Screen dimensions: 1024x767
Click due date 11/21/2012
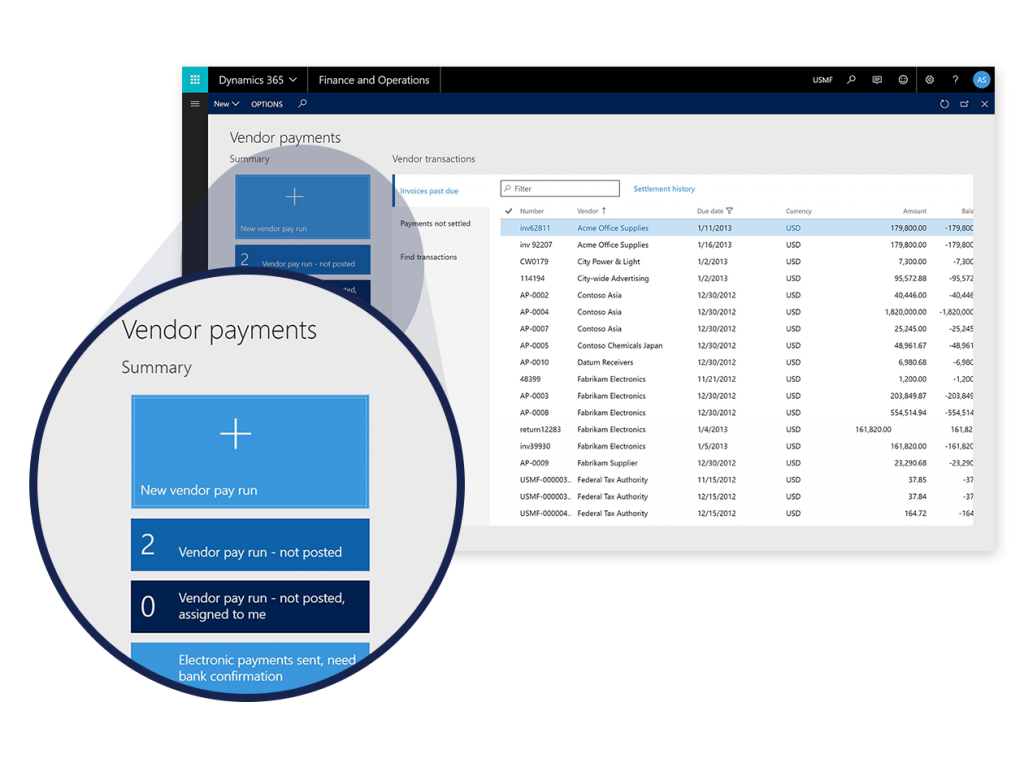click(716, 379)
